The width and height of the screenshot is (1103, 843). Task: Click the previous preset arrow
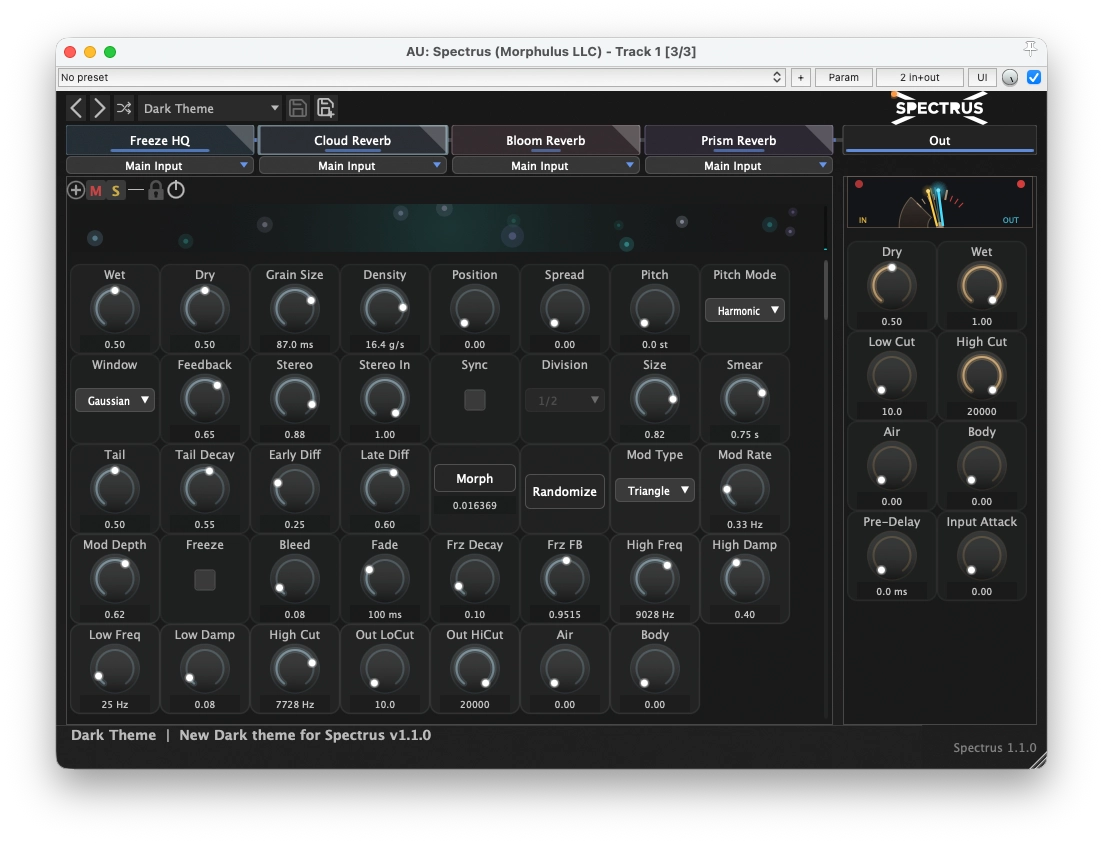(77, 108)
